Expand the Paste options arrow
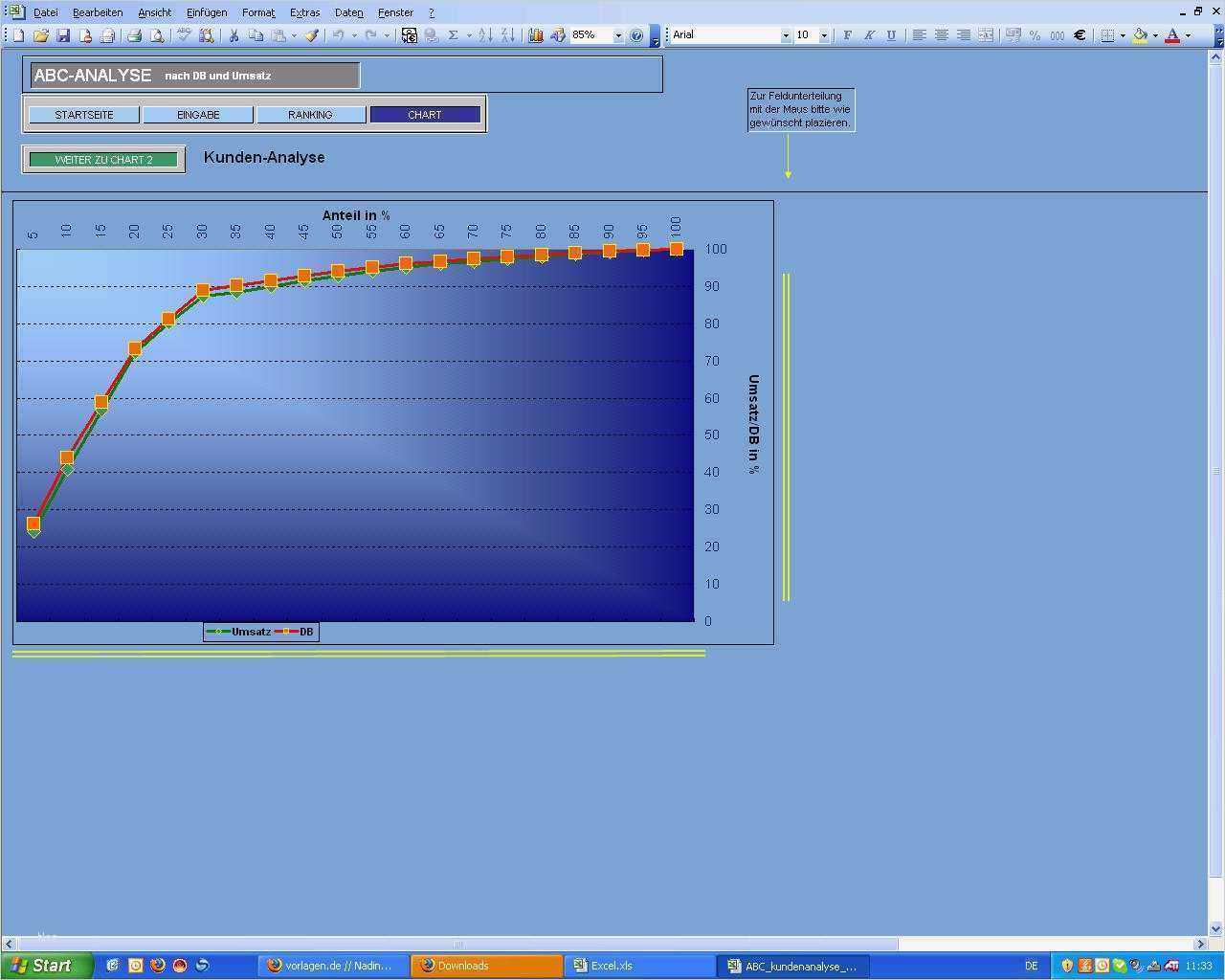Screen dimensions: 1225x980 293,35
